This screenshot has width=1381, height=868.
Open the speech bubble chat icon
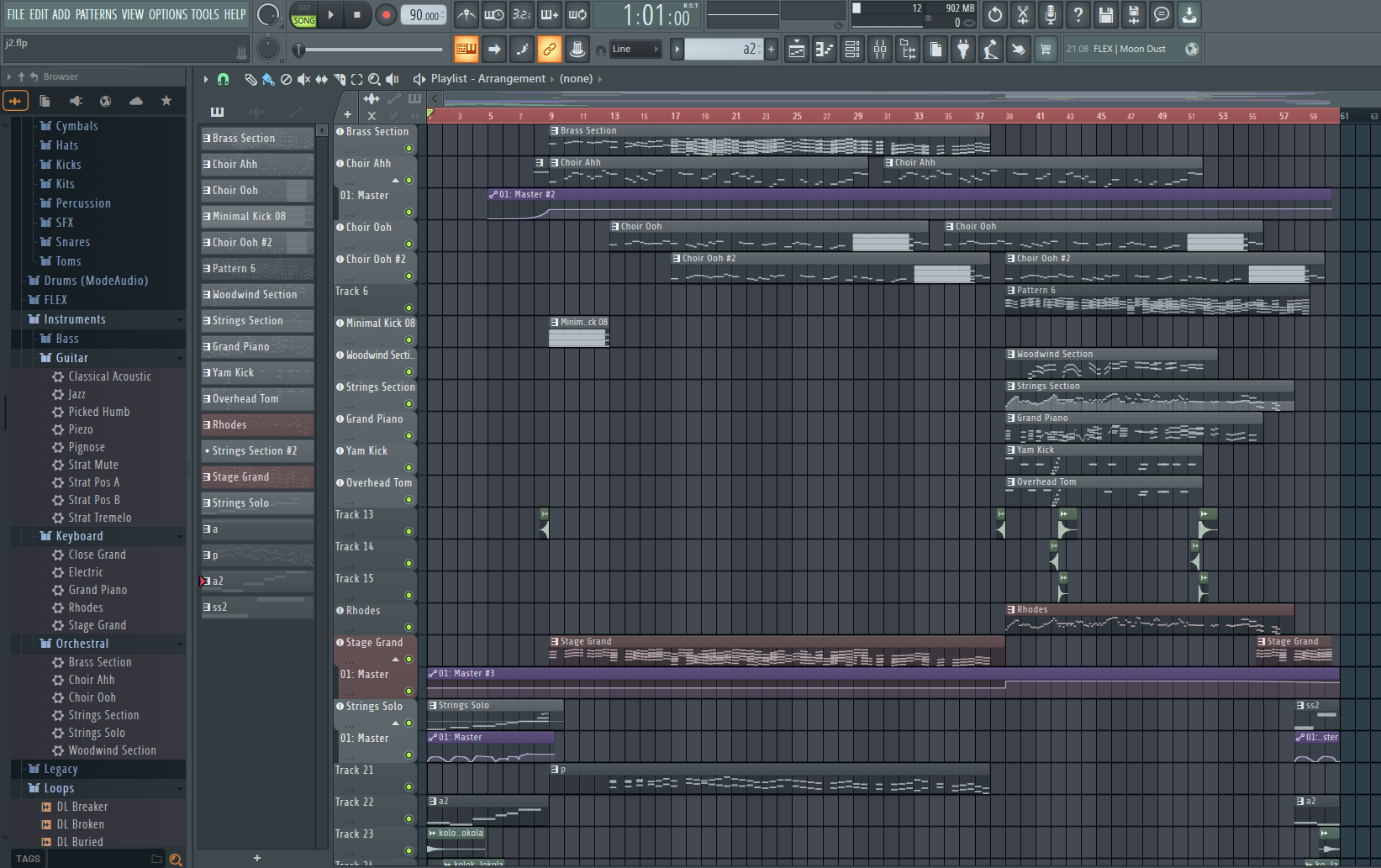(x=1162, y=14)
